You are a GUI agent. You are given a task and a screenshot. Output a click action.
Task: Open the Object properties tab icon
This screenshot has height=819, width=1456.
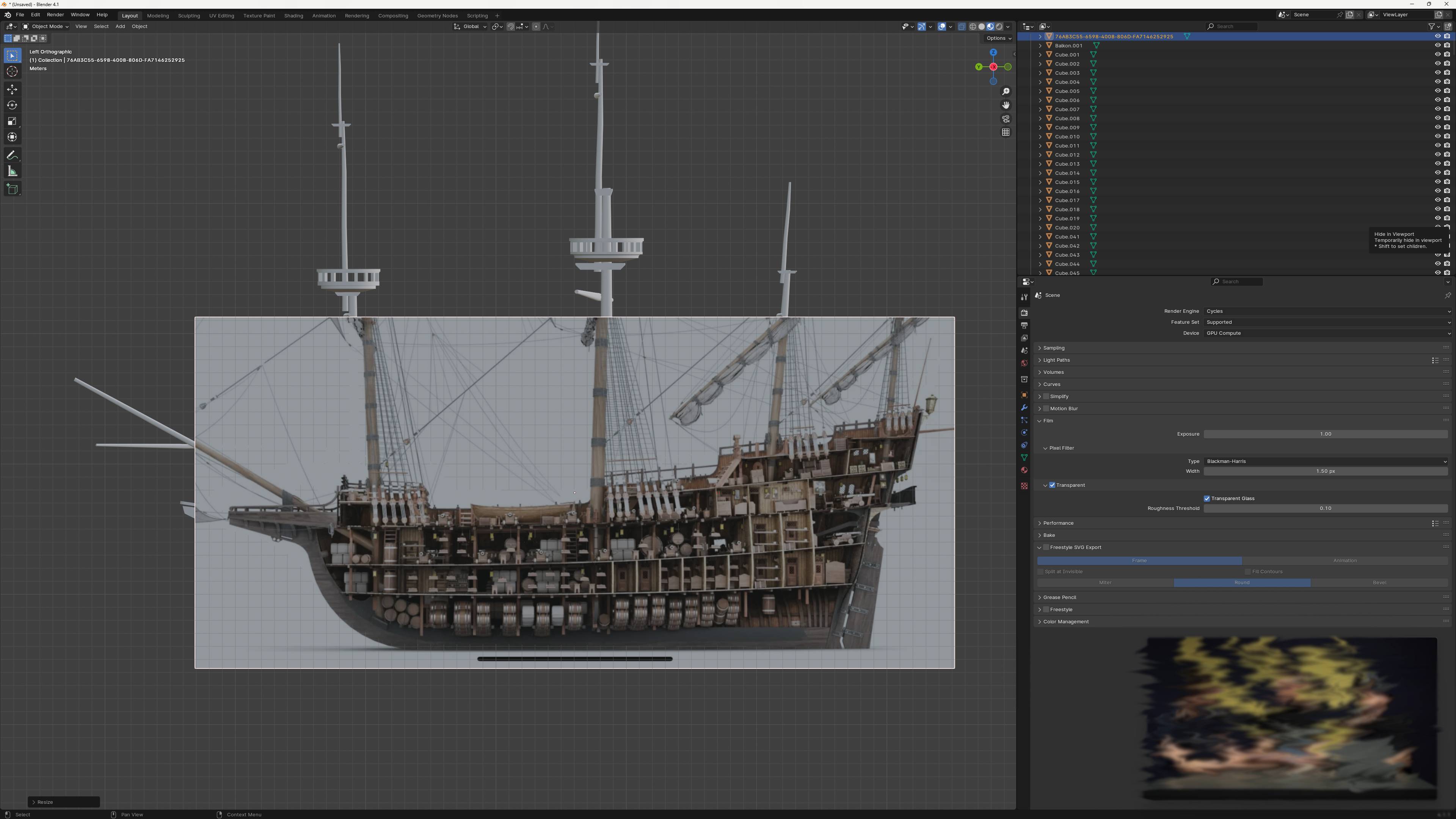tap(1024, 395)
